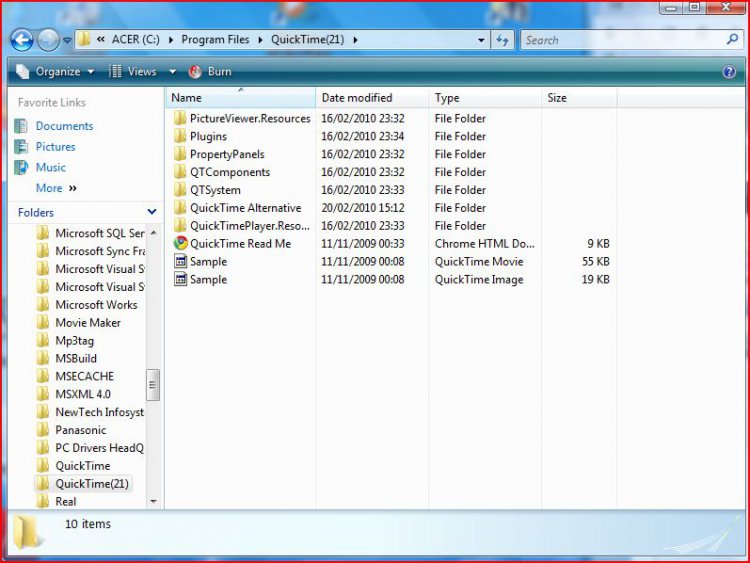Screen dimensions: 750x563
Task: Click the folder tree scrollbar thumb
Action: [x=153, y=385]
